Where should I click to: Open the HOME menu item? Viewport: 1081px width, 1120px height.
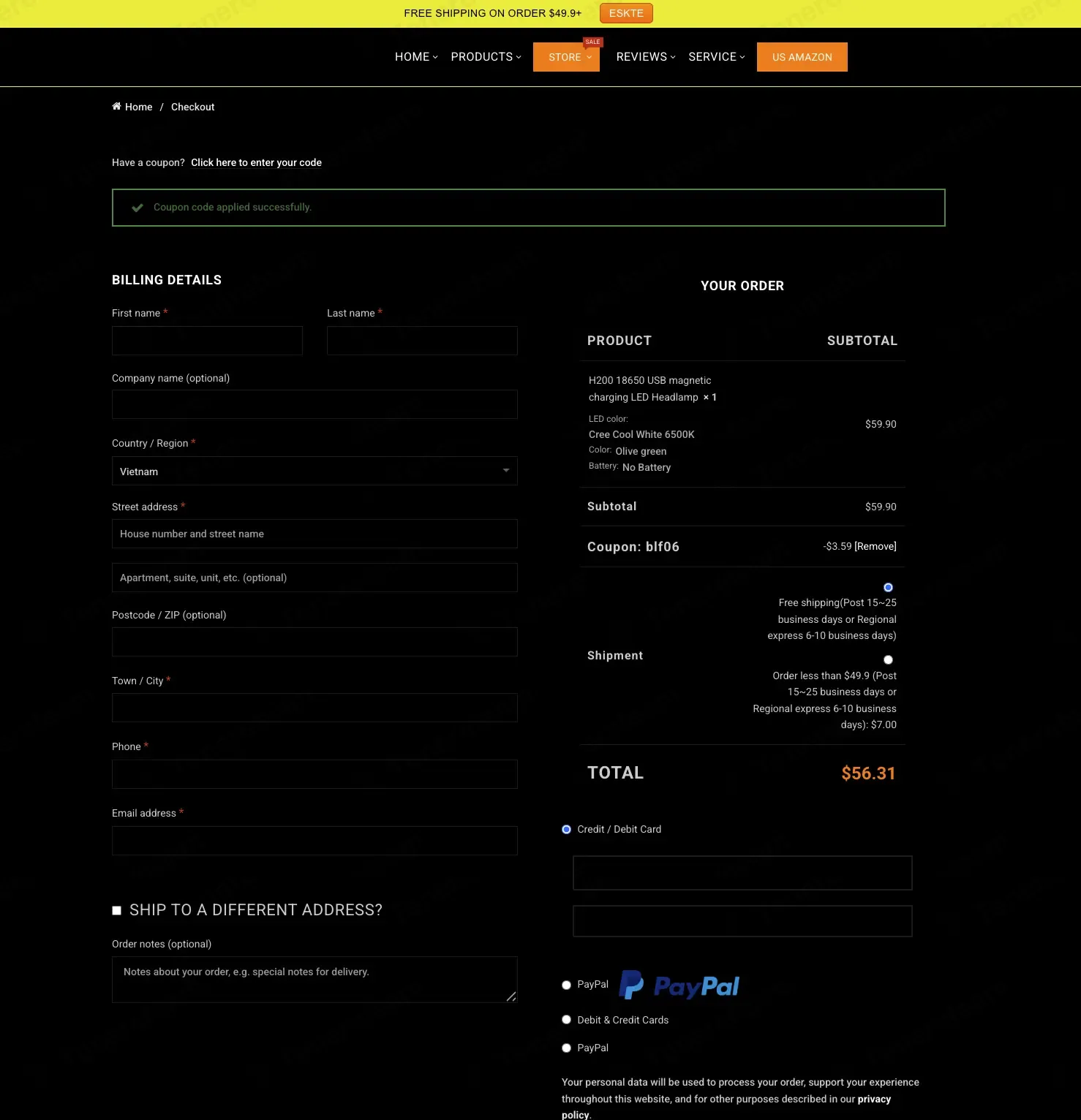coord(416,57)
